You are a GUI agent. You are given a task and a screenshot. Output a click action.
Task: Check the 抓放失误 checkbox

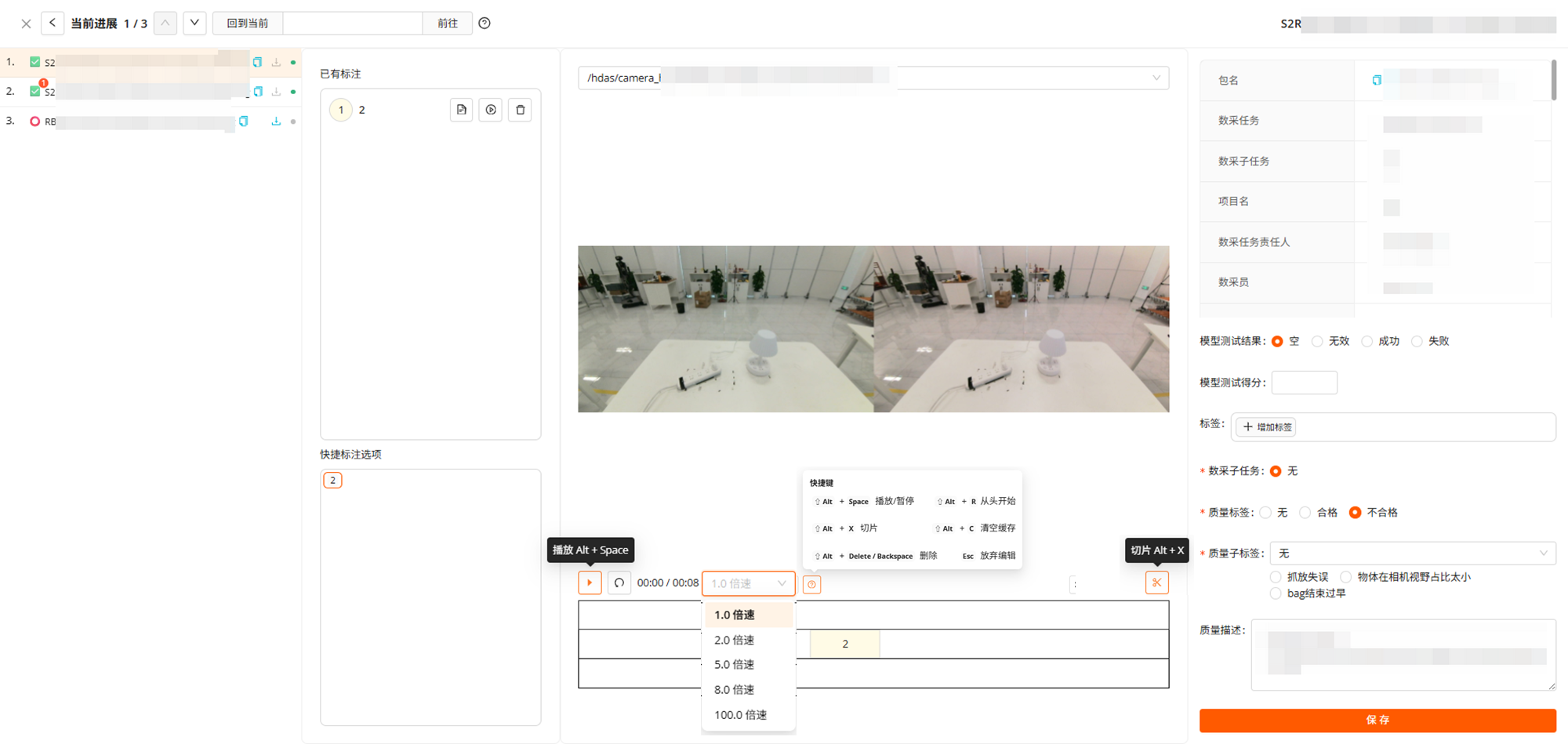(x=1276, y=577)
